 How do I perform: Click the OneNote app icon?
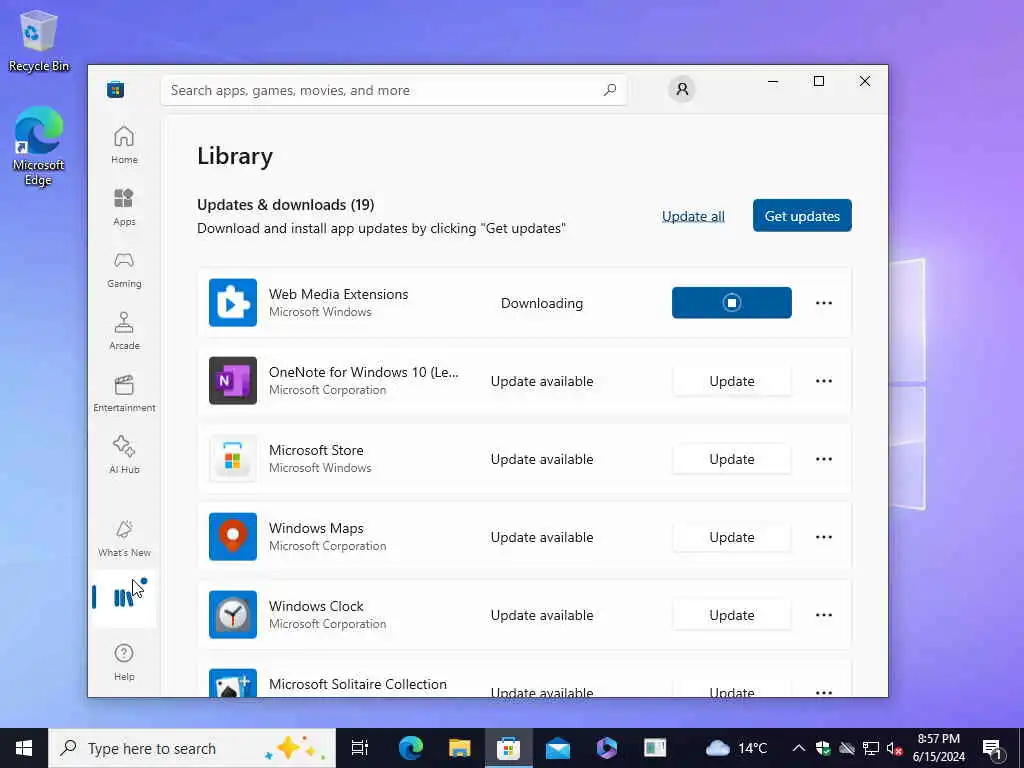coord(232,381)
